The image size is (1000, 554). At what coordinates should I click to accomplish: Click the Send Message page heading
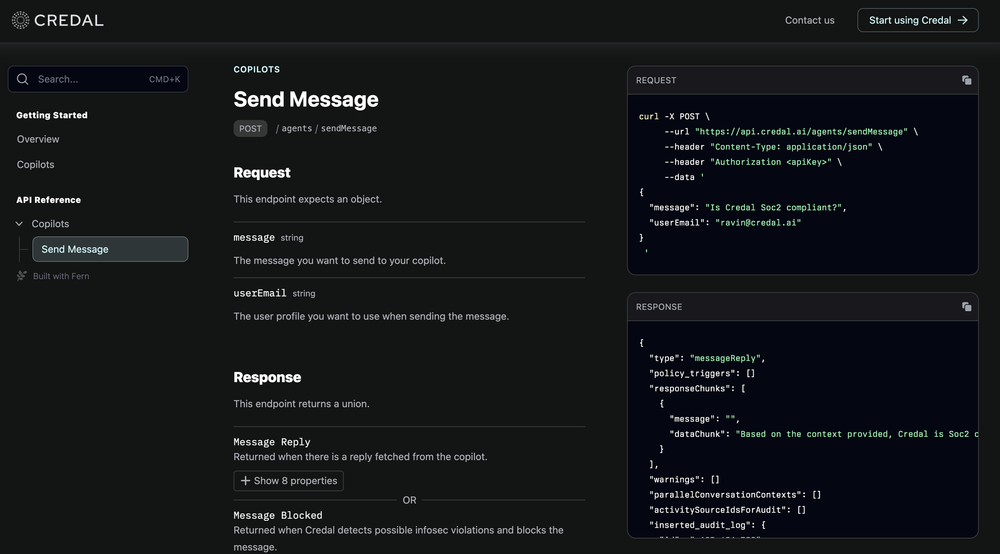306,99
